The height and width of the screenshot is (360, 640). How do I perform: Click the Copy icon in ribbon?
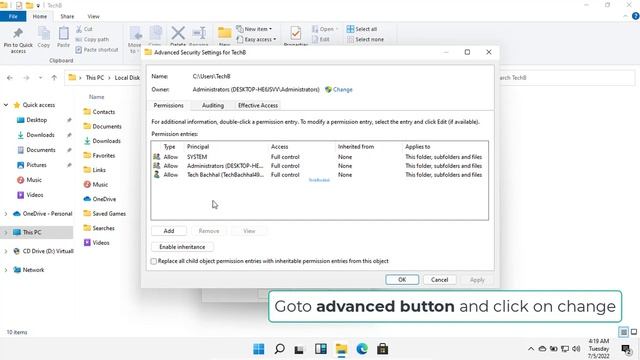click(x=44, y=33)
